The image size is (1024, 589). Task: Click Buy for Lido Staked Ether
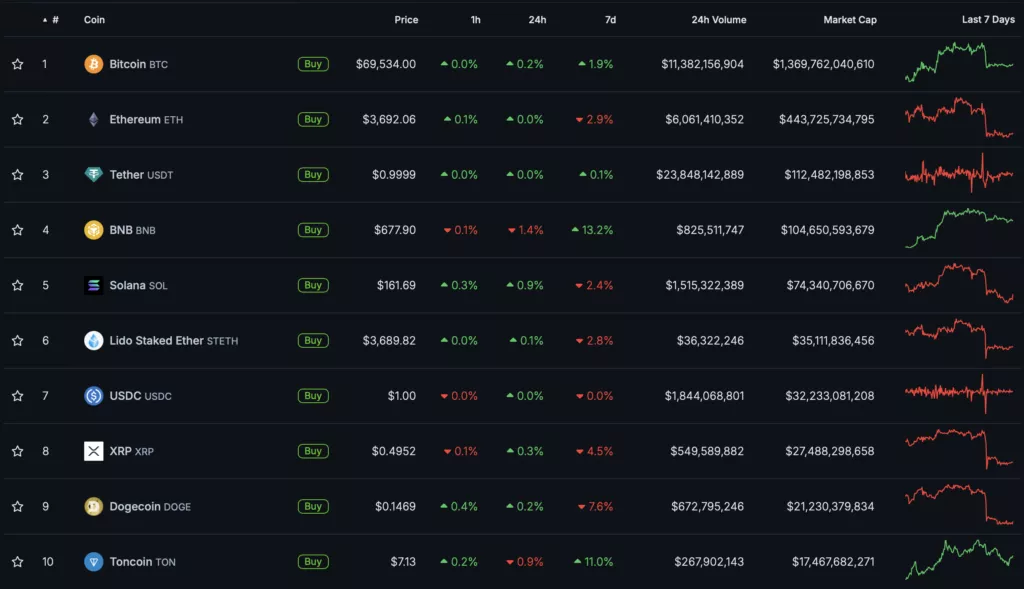tap(313, 340)
